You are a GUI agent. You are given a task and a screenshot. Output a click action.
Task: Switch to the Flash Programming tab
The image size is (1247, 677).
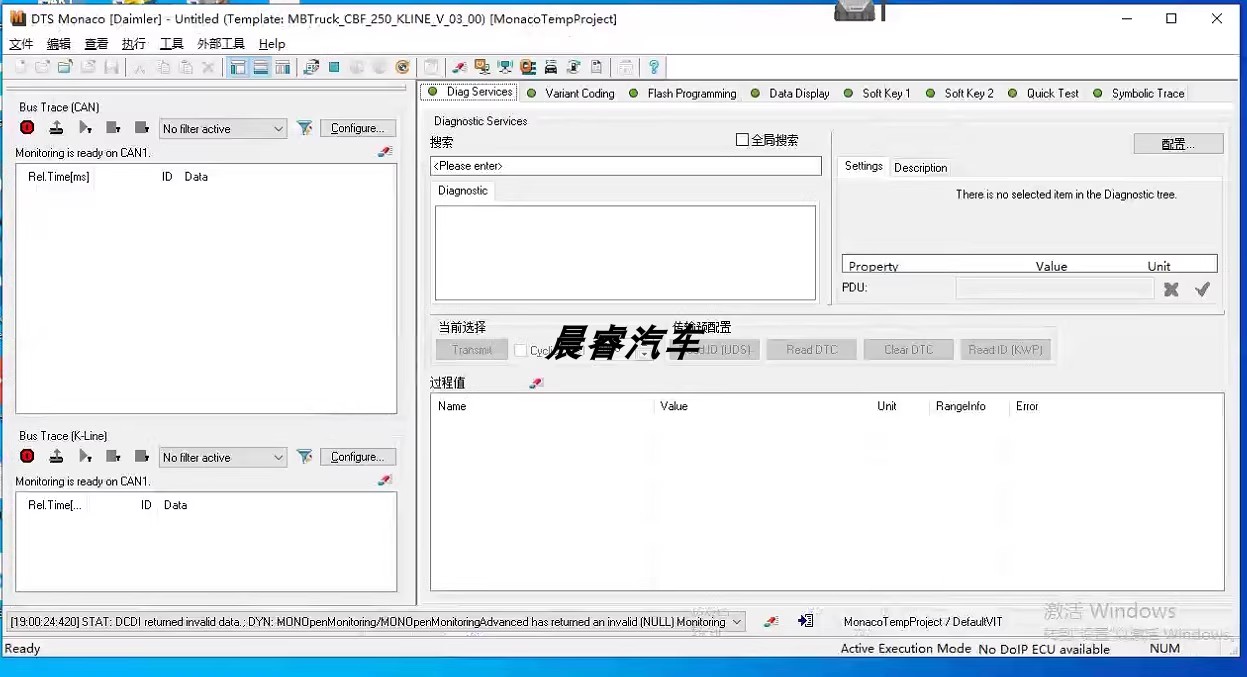691,93
